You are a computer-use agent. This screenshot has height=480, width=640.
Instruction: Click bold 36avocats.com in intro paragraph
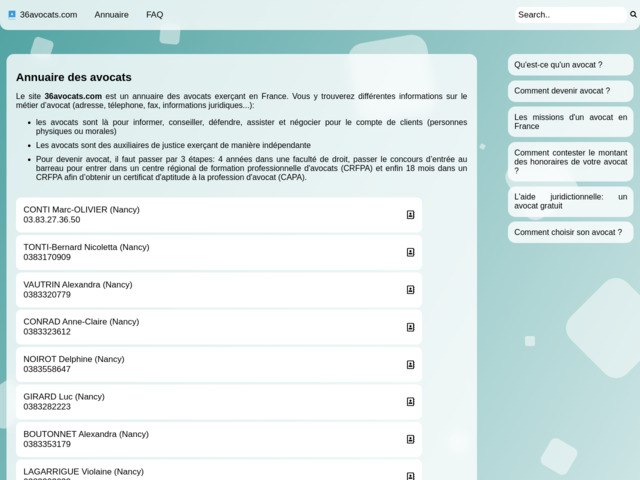tap(73, 96)
